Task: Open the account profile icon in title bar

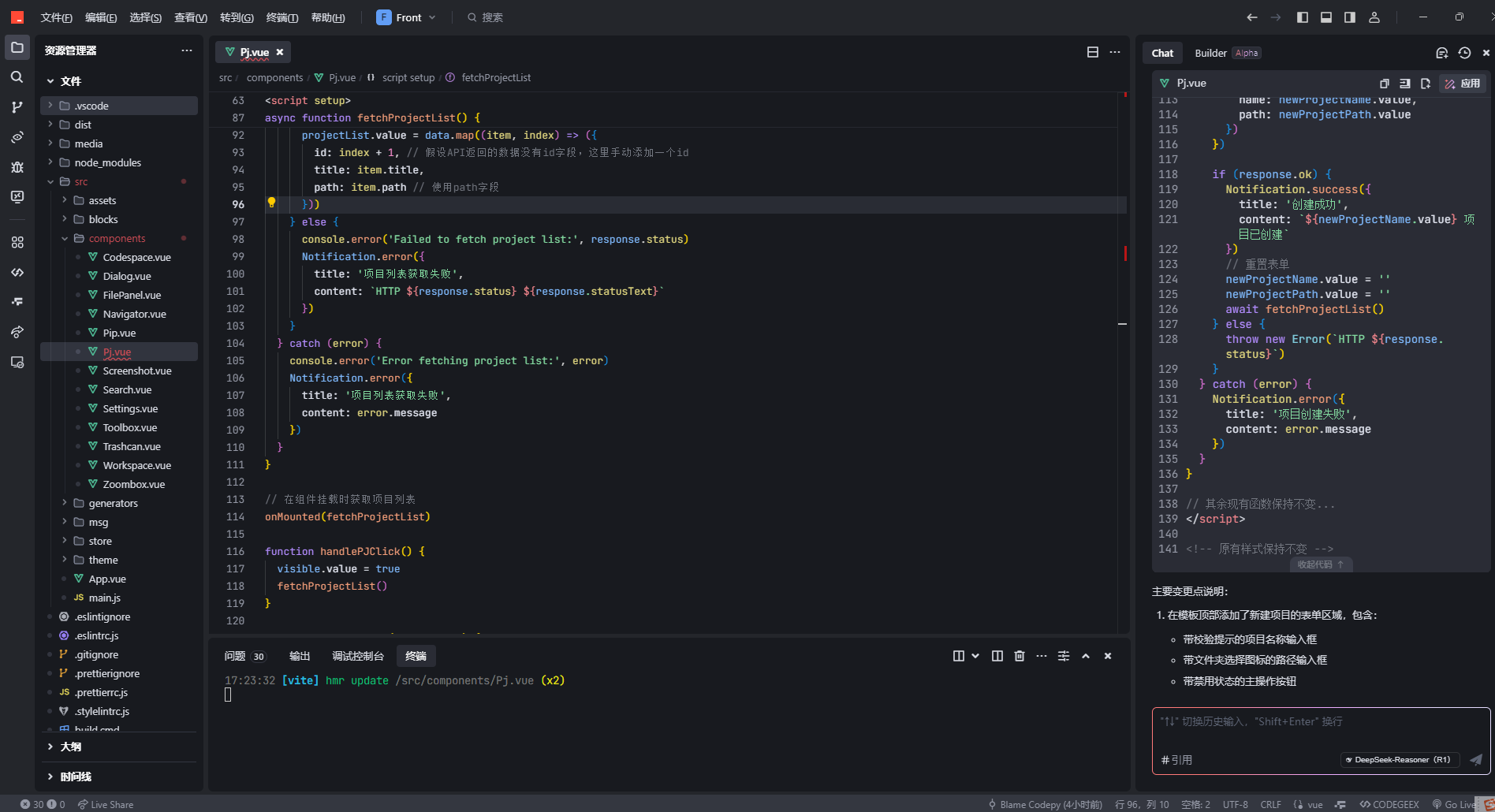Action: click(1374, 17)
